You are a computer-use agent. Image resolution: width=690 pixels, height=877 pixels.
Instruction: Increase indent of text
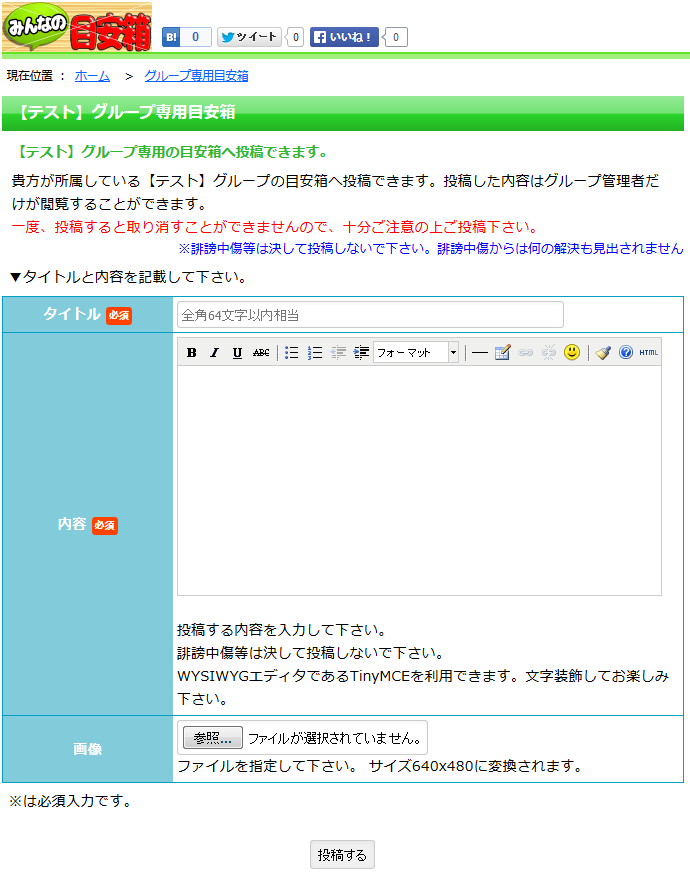tap(361, 352)
